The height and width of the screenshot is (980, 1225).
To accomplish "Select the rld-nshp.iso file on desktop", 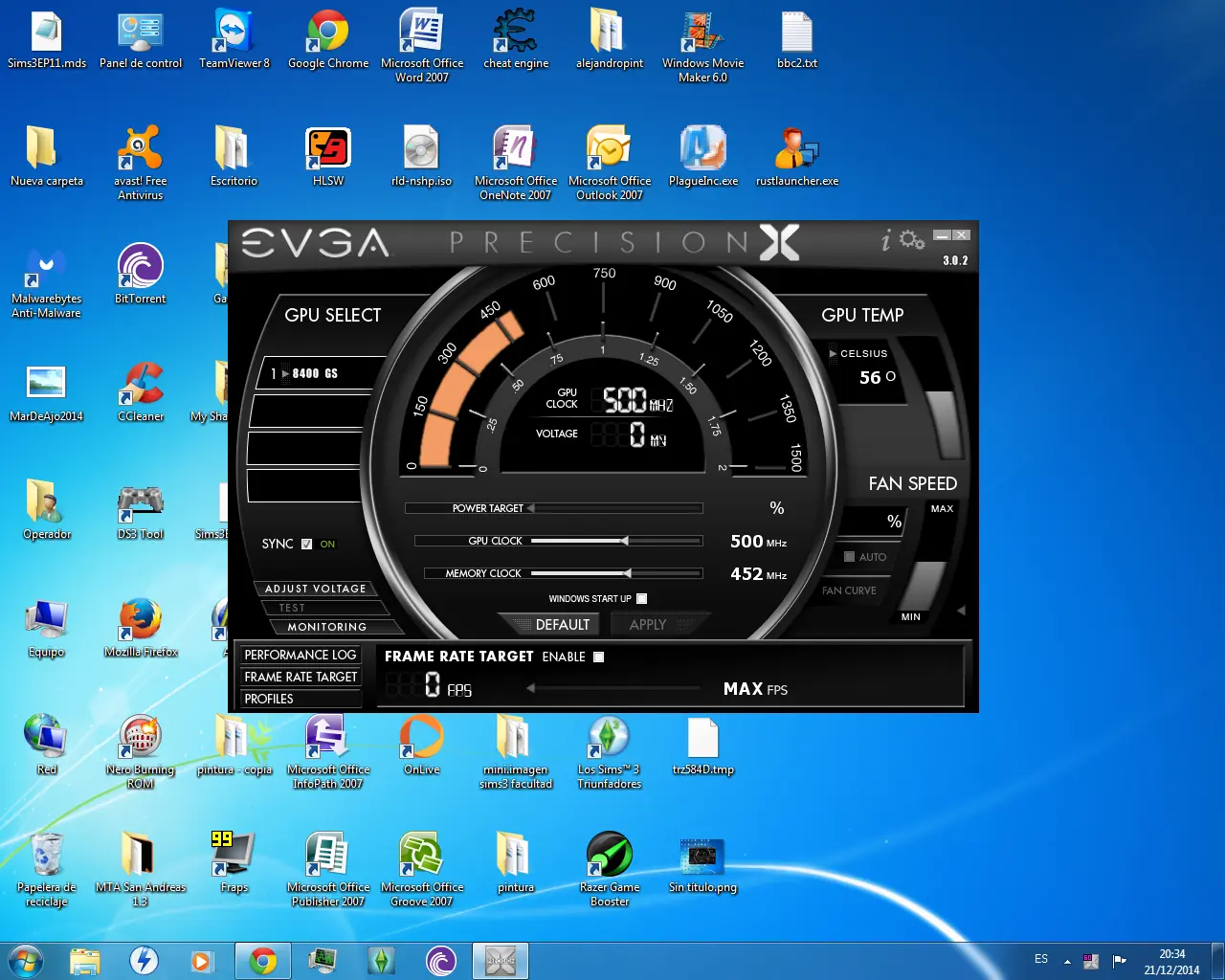I will coord(422,157).
